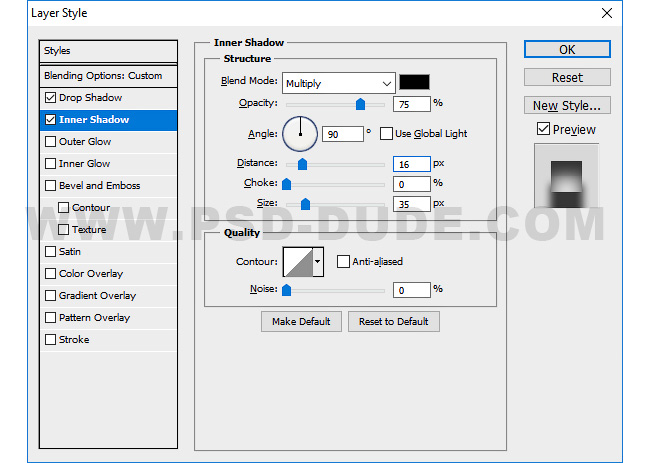The height and width of the screenshot is (463, 650).
Task: Click the Opacity value field showing 75
Action: pyautogui.click(x=412, y=104)
